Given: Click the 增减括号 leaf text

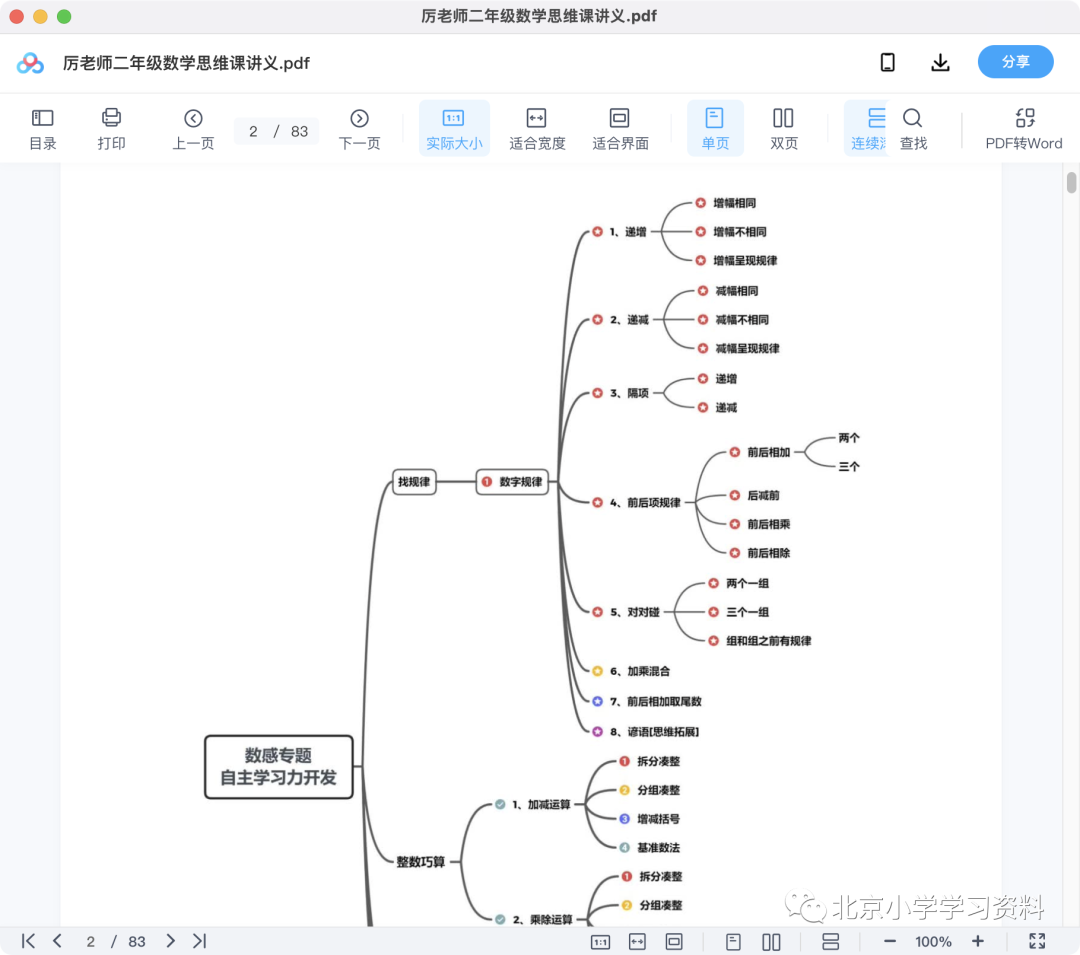Looking at the screenshot, I should [x=658, y=819].
